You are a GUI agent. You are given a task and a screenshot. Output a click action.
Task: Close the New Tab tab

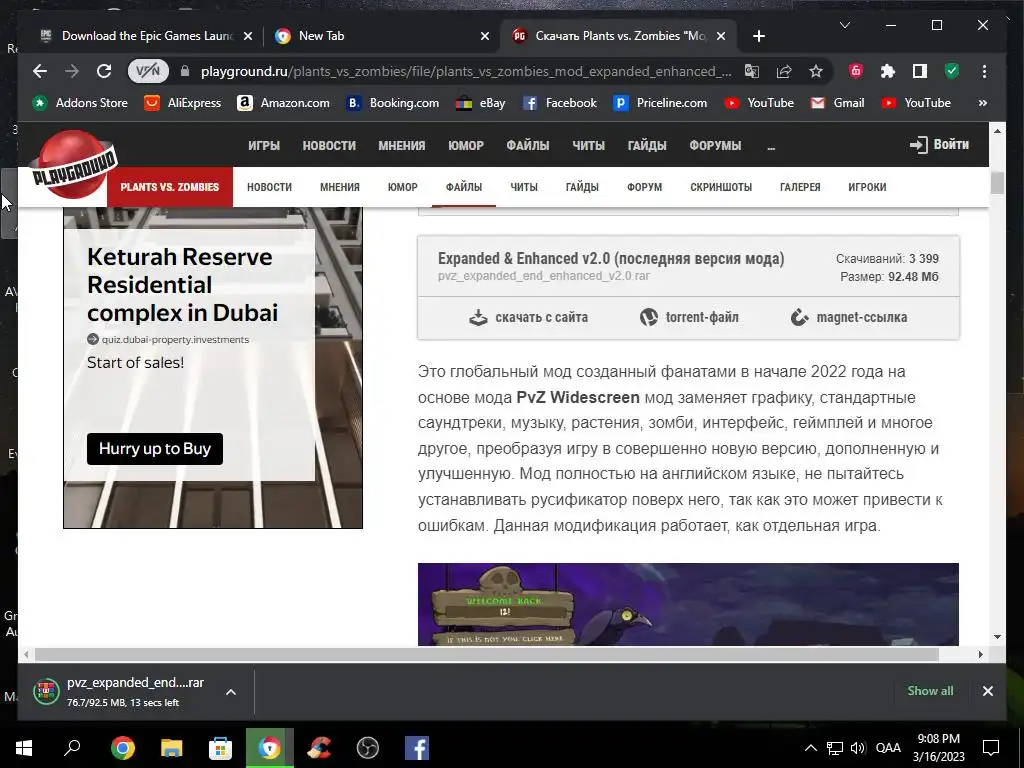[485, 36]
